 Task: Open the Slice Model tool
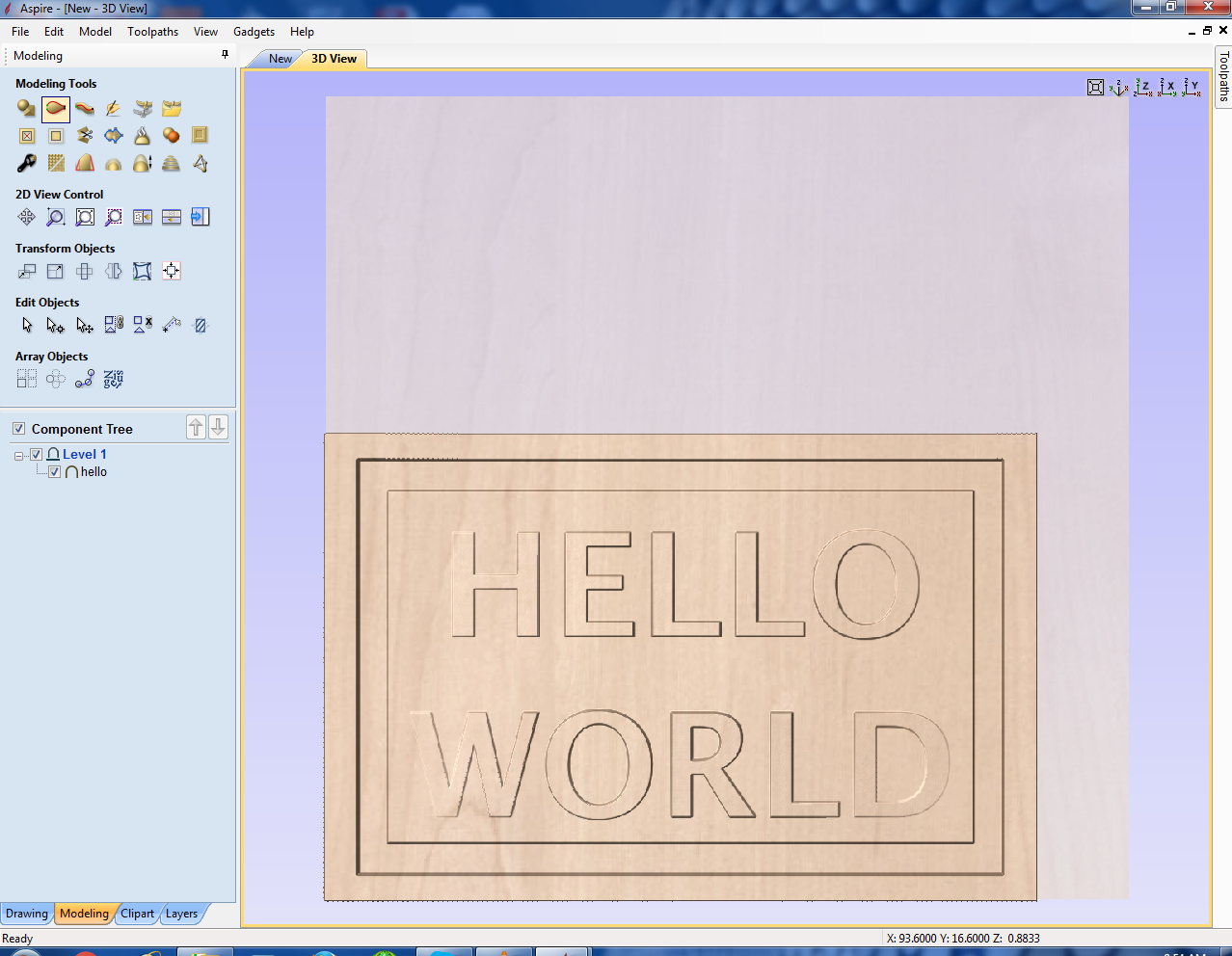coord(172,164)
